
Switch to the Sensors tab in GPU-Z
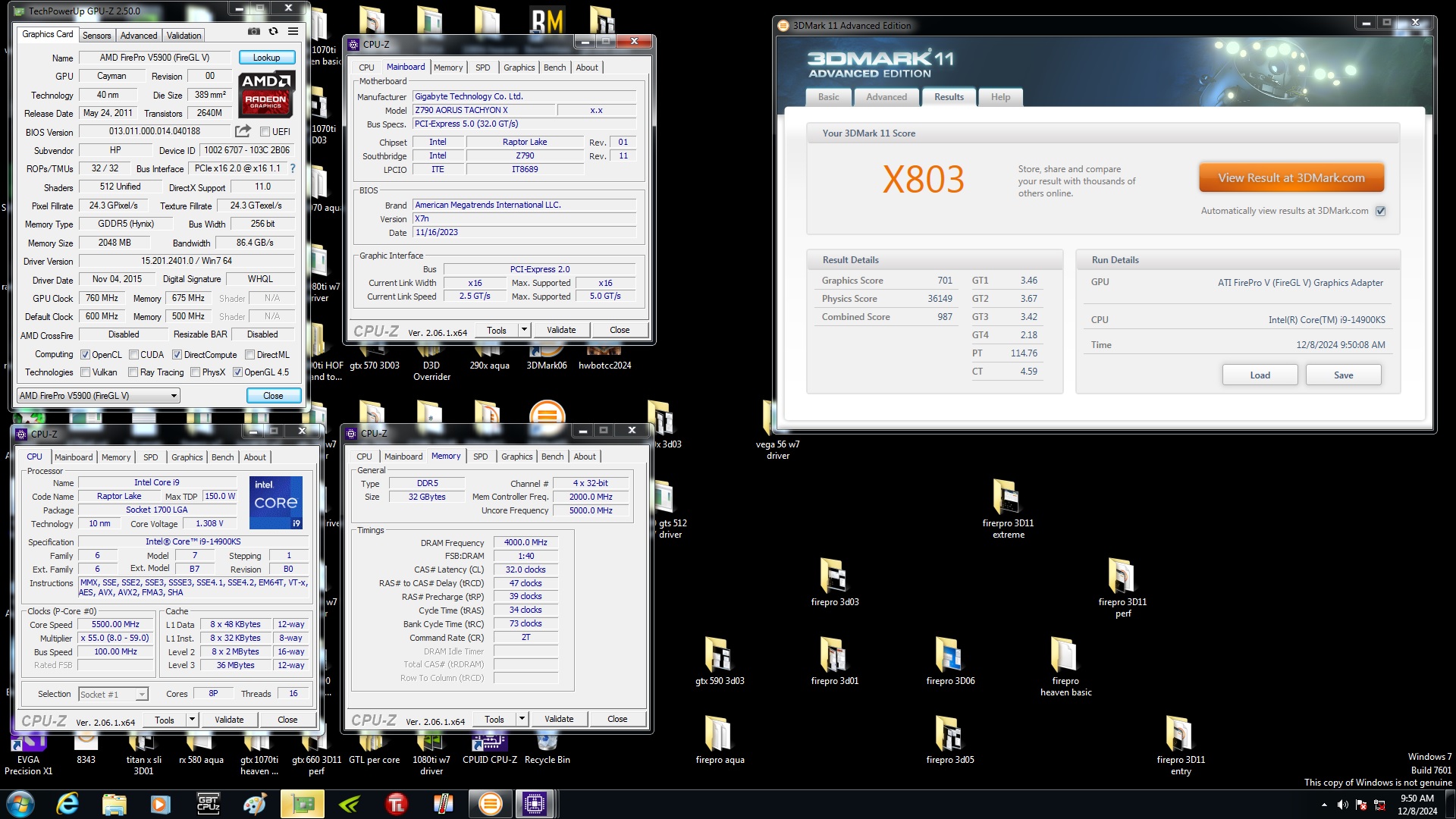coord(96,36)
